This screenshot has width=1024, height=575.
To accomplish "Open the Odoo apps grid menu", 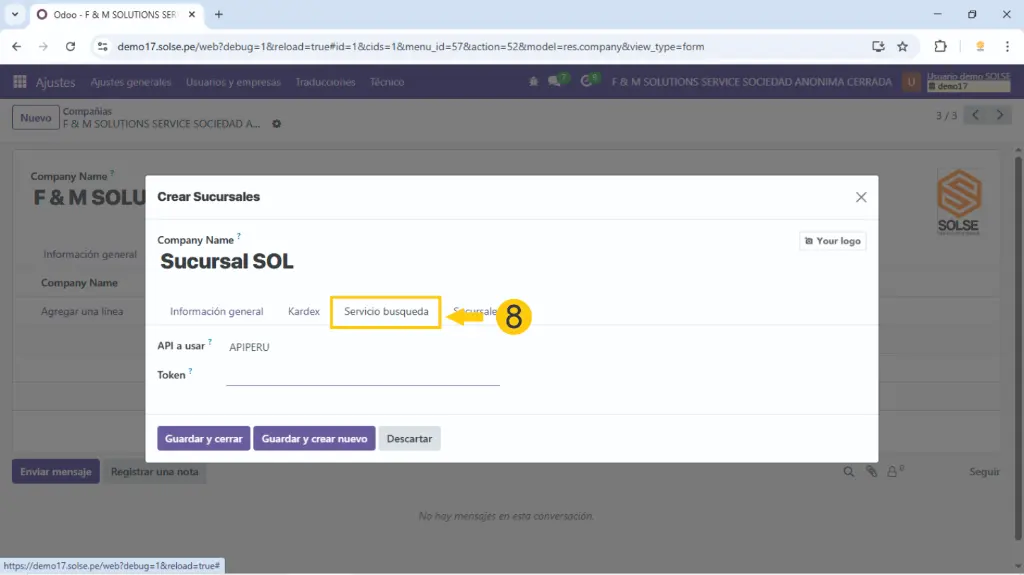I will pos(20,82).
